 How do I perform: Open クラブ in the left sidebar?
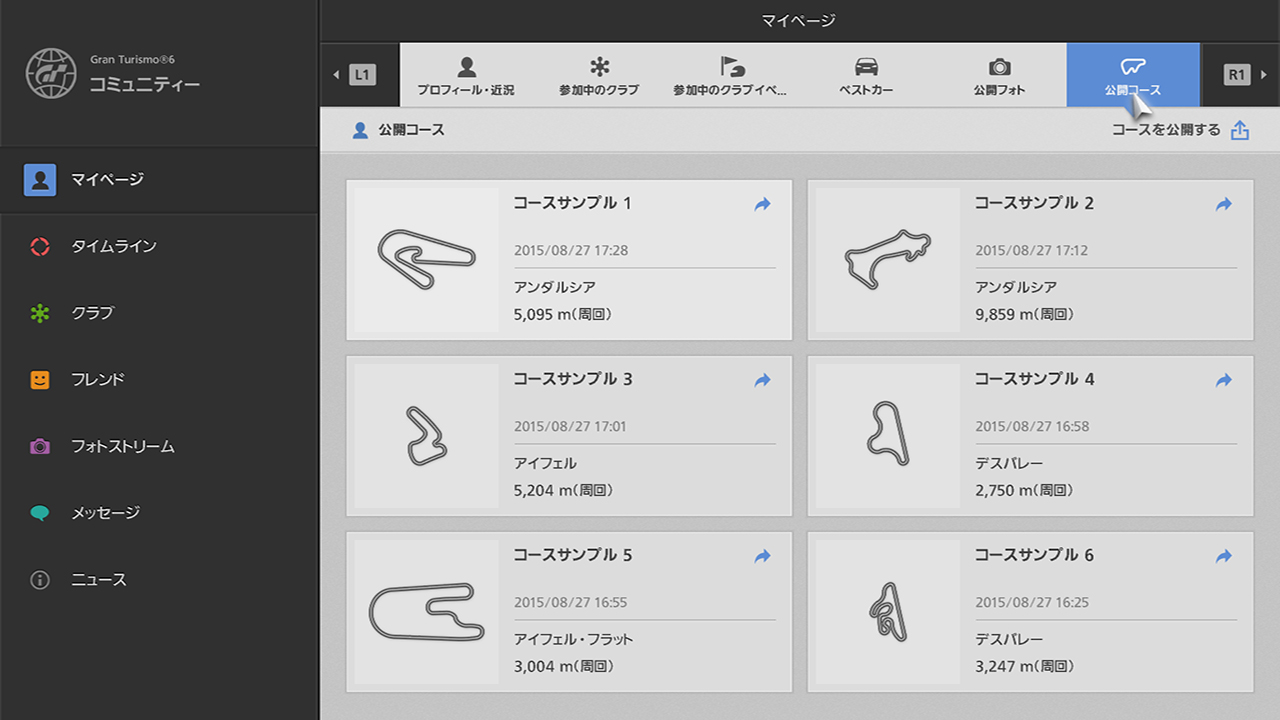92,313
